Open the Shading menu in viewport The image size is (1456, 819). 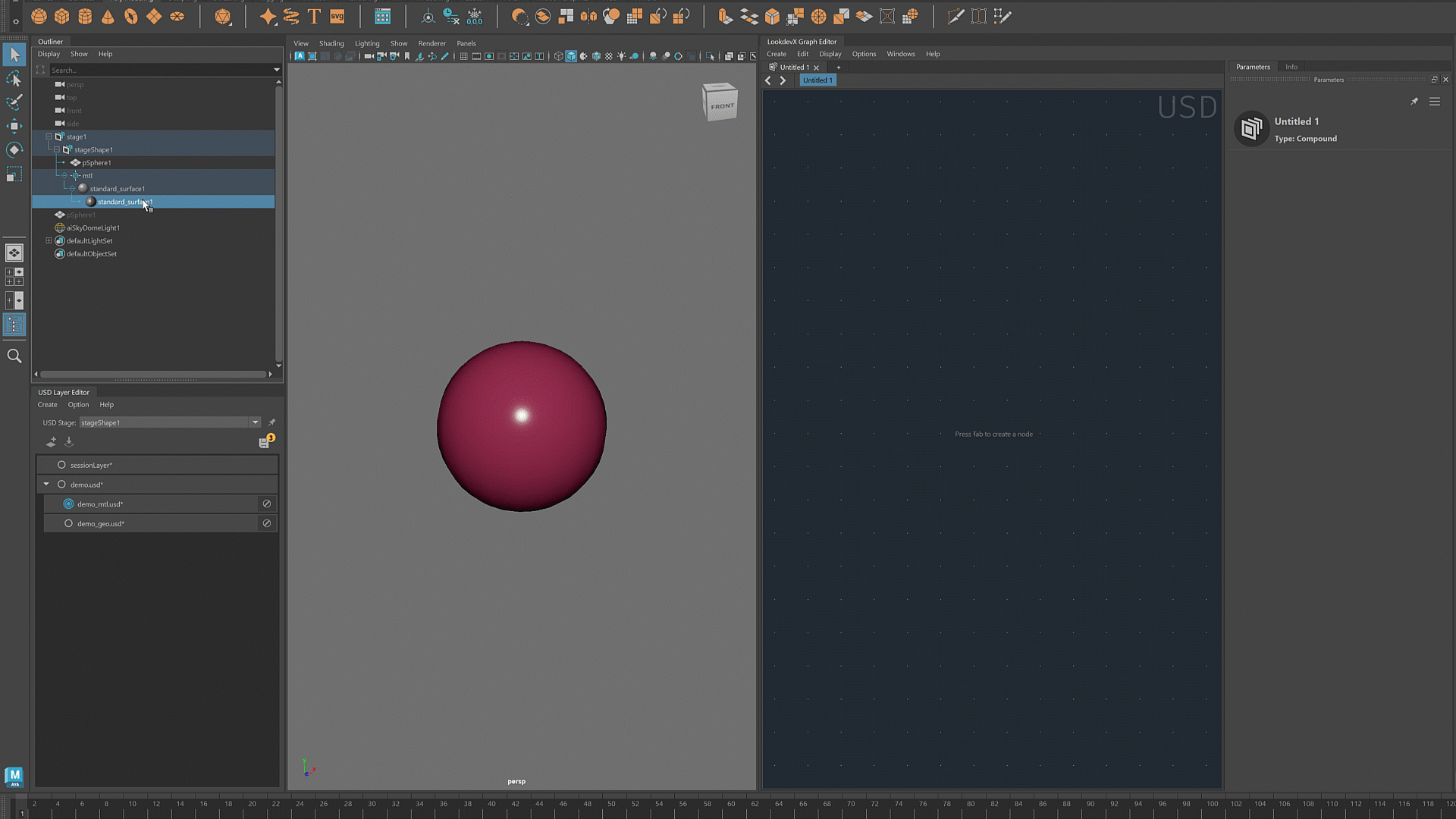[331, 43]
